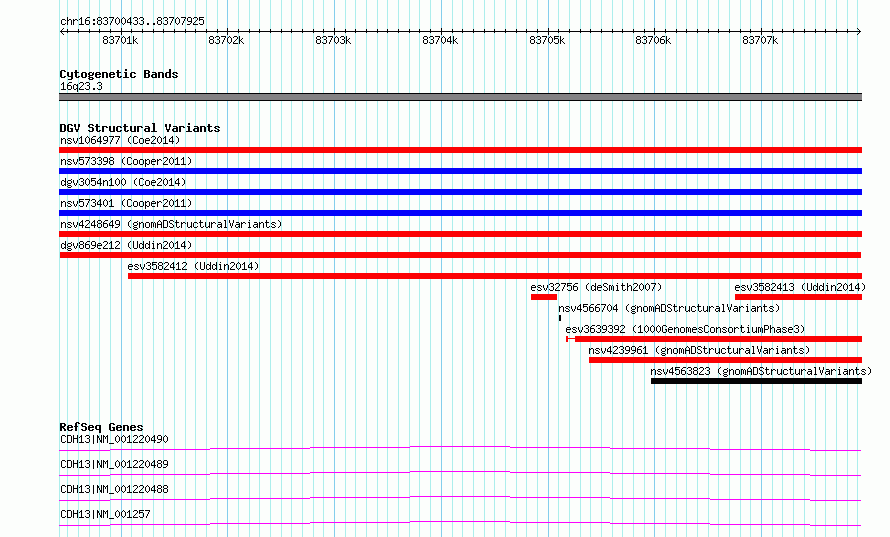The height and width of the screenshot is (537, 890).
Task: Select the red nsv4239961 variant bar
Action: click(725, 360)
